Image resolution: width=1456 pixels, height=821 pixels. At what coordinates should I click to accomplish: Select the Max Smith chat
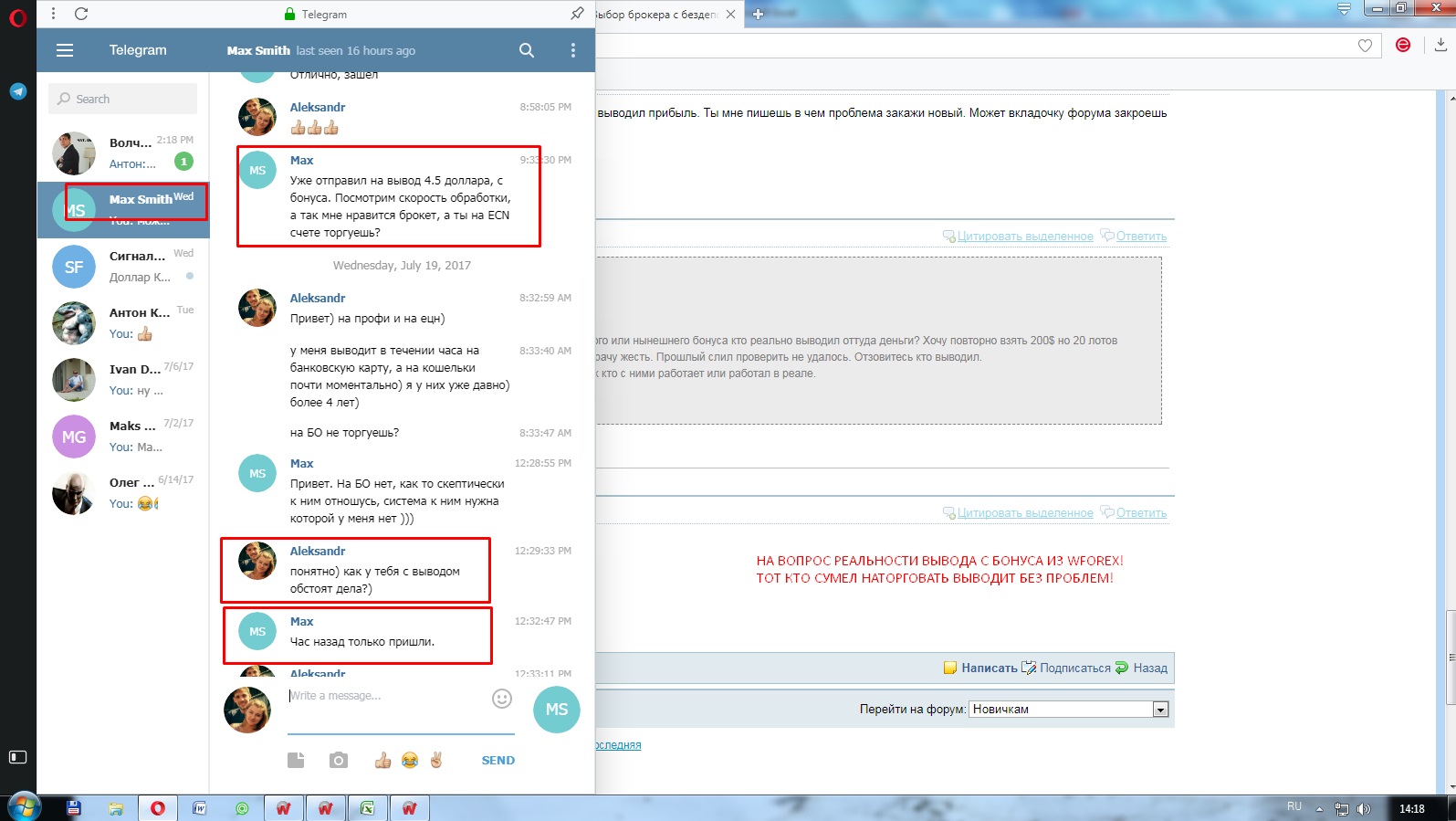pos(123,209)
